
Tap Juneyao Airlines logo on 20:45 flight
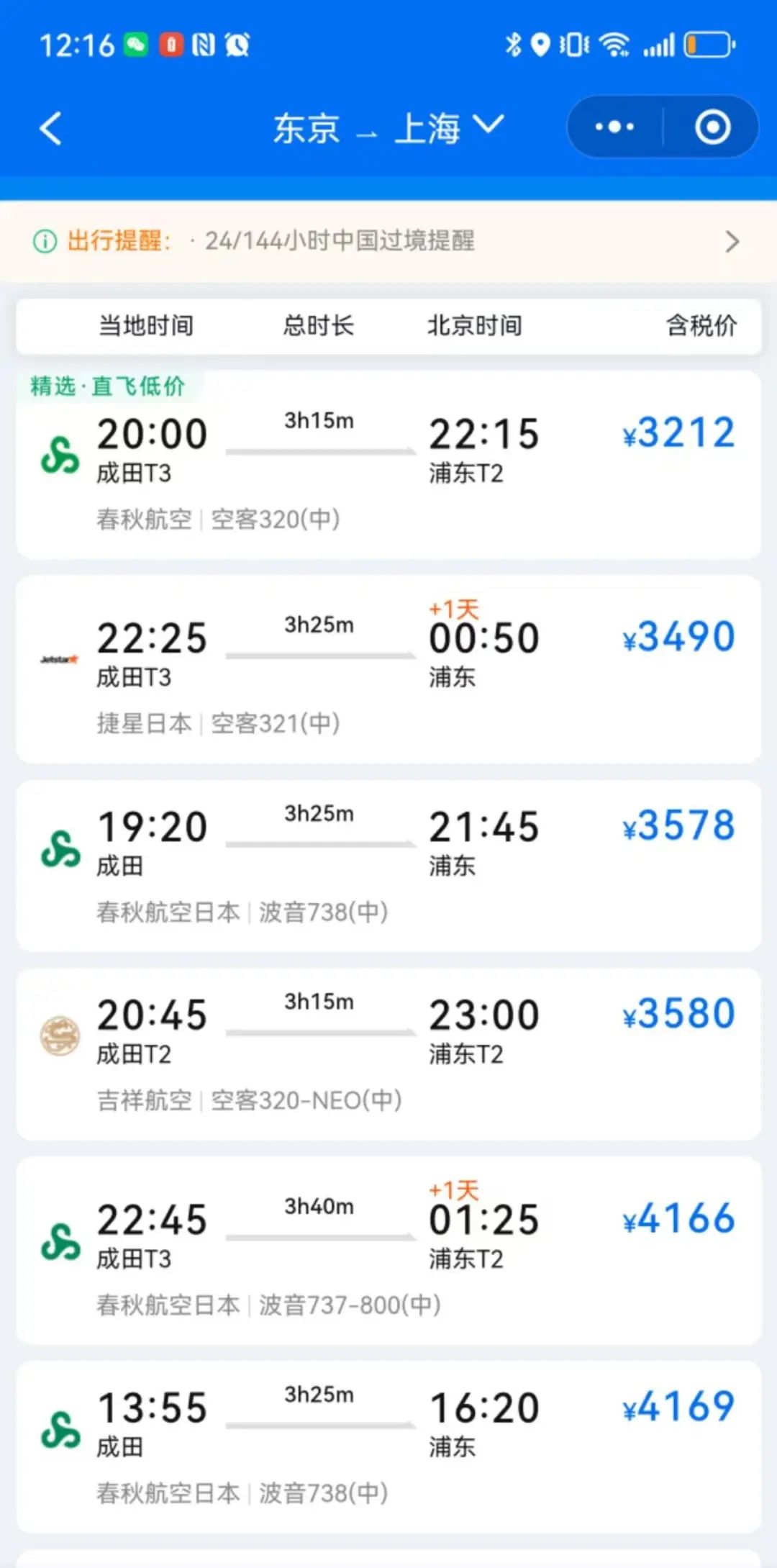pos(60,1036)
